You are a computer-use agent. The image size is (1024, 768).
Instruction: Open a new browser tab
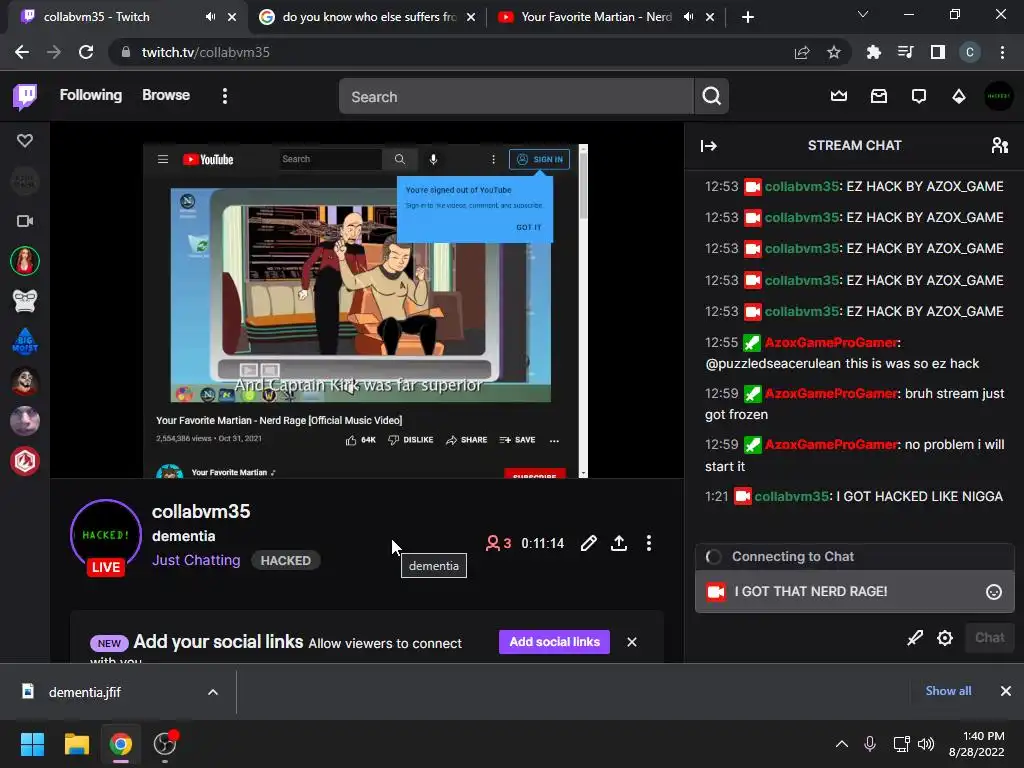click(748, 17)
